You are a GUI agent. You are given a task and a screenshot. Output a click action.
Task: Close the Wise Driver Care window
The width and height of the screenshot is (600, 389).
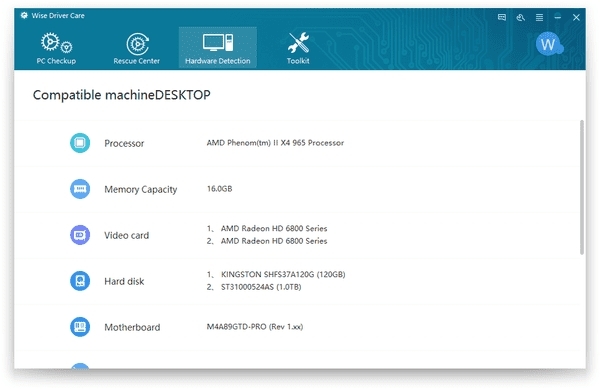click(576, 17)
